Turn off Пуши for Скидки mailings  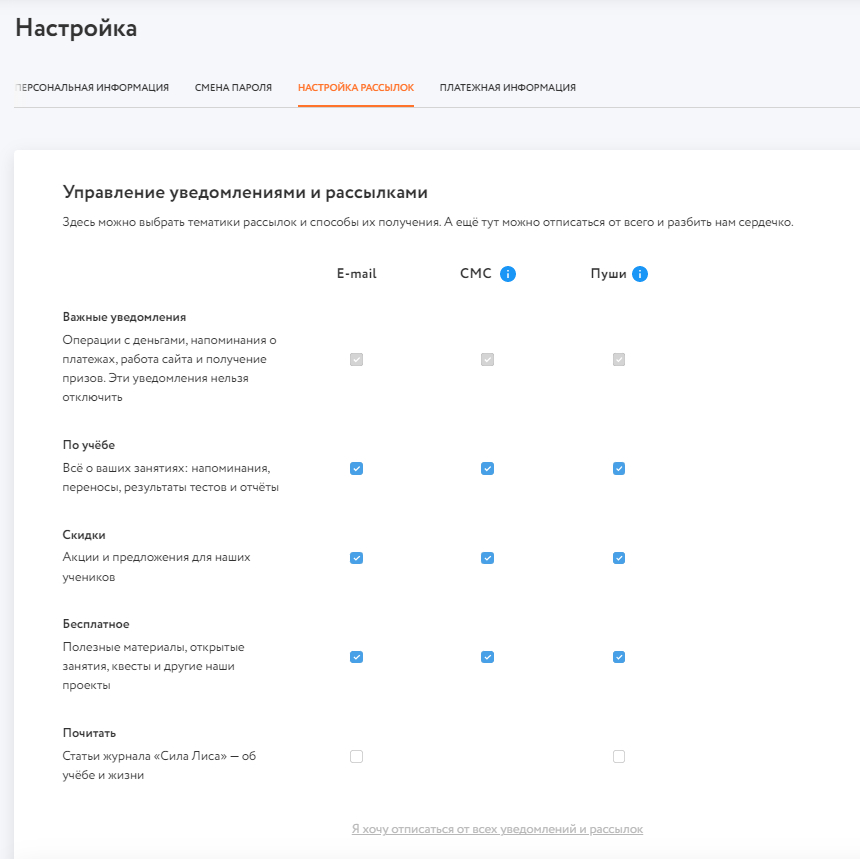[x=619, y=558]
